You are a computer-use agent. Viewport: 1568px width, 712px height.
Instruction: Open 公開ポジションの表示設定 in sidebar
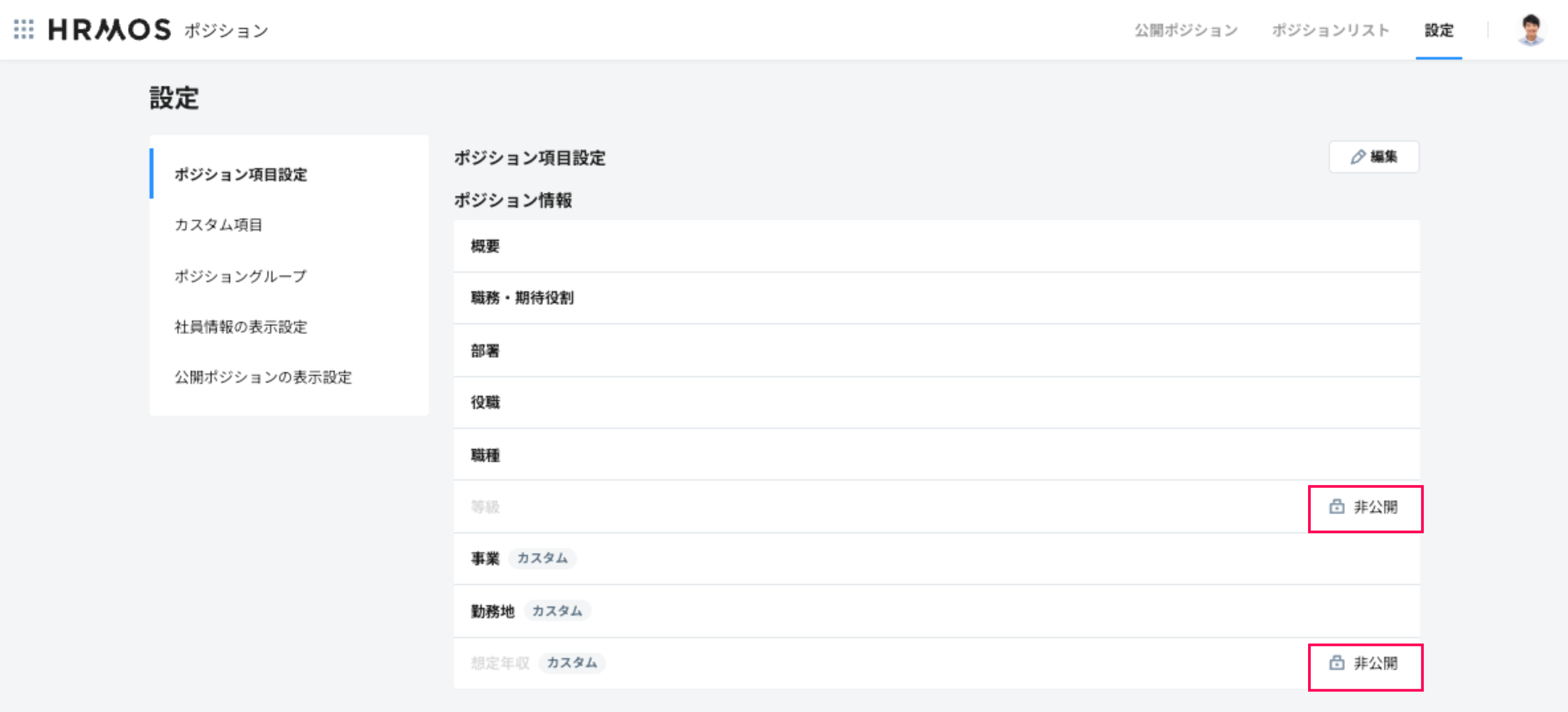[x=263, y=377]
